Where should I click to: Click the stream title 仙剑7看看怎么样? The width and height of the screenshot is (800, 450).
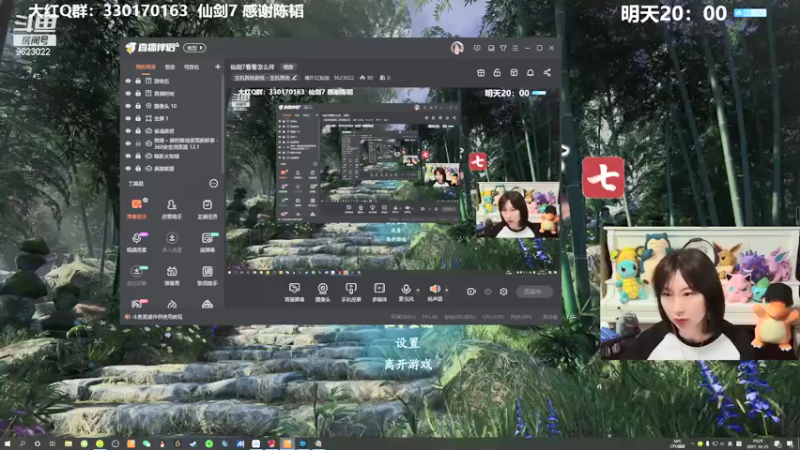tap(252, 67)
